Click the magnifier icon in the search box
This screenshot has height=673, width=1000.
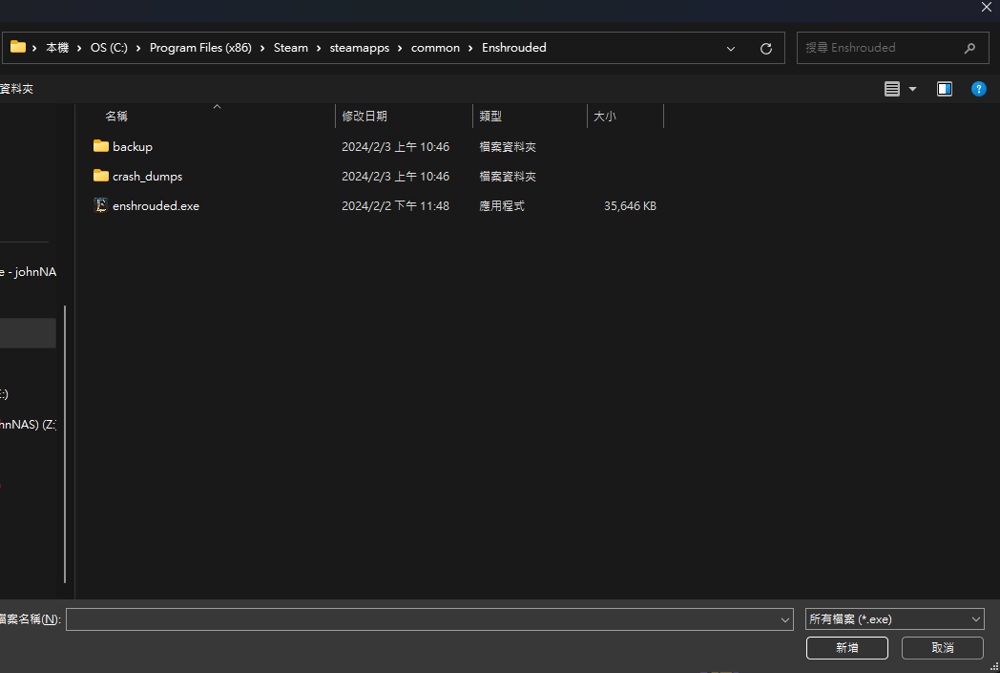970,47
